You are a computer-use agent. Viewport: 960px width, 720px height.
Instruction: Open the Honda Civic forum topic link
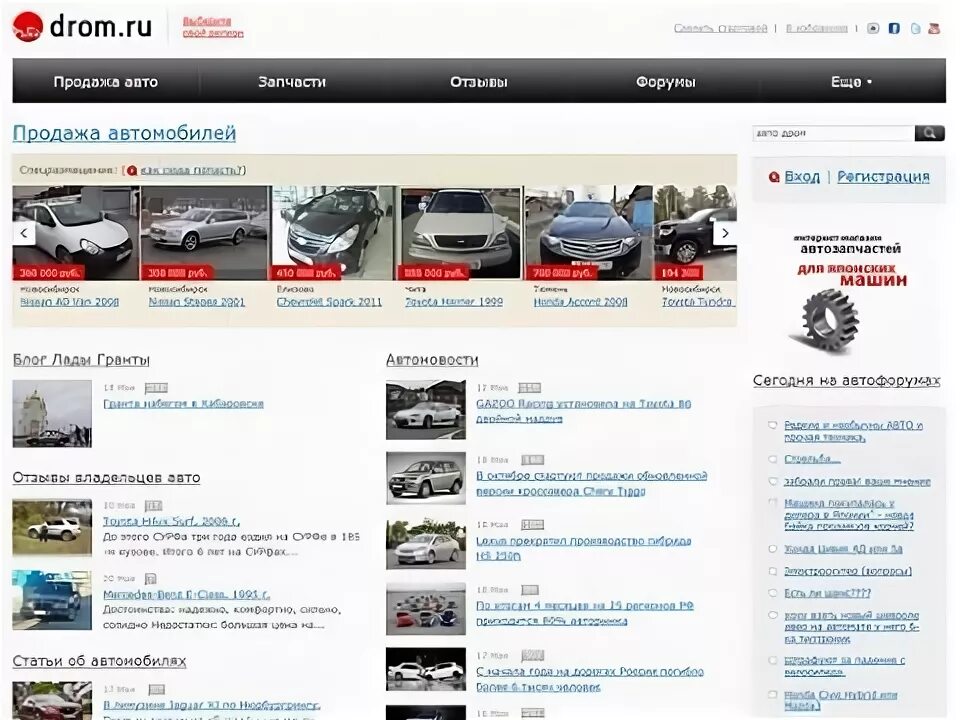841,700
